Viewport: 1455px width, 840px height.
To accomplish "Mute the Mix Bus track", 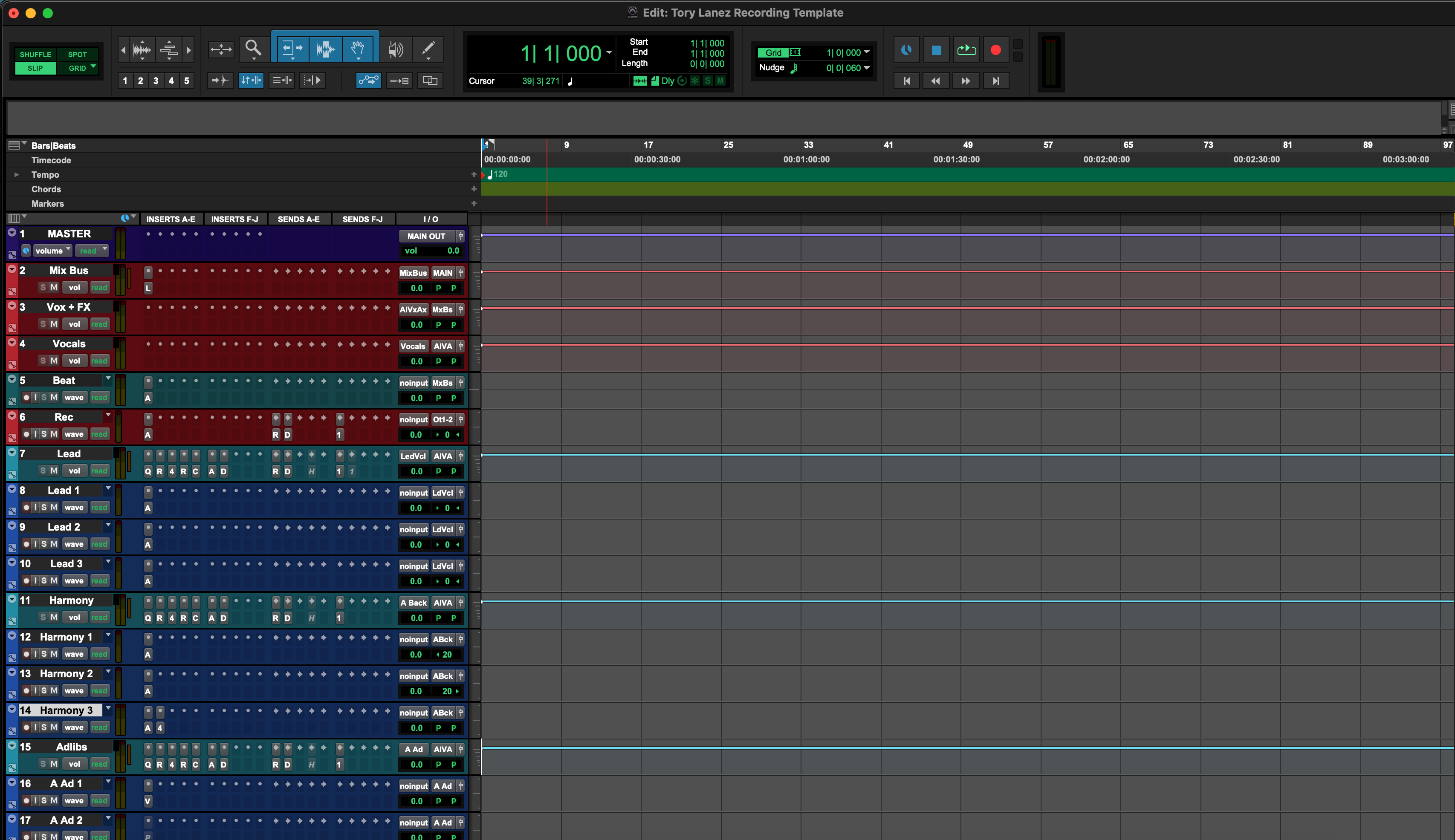I will coord(54,287).
